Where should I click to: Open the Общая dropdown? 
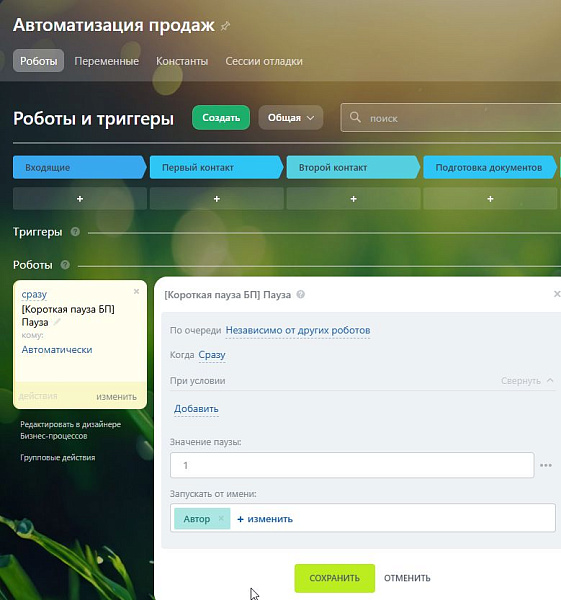click(291, 117)
